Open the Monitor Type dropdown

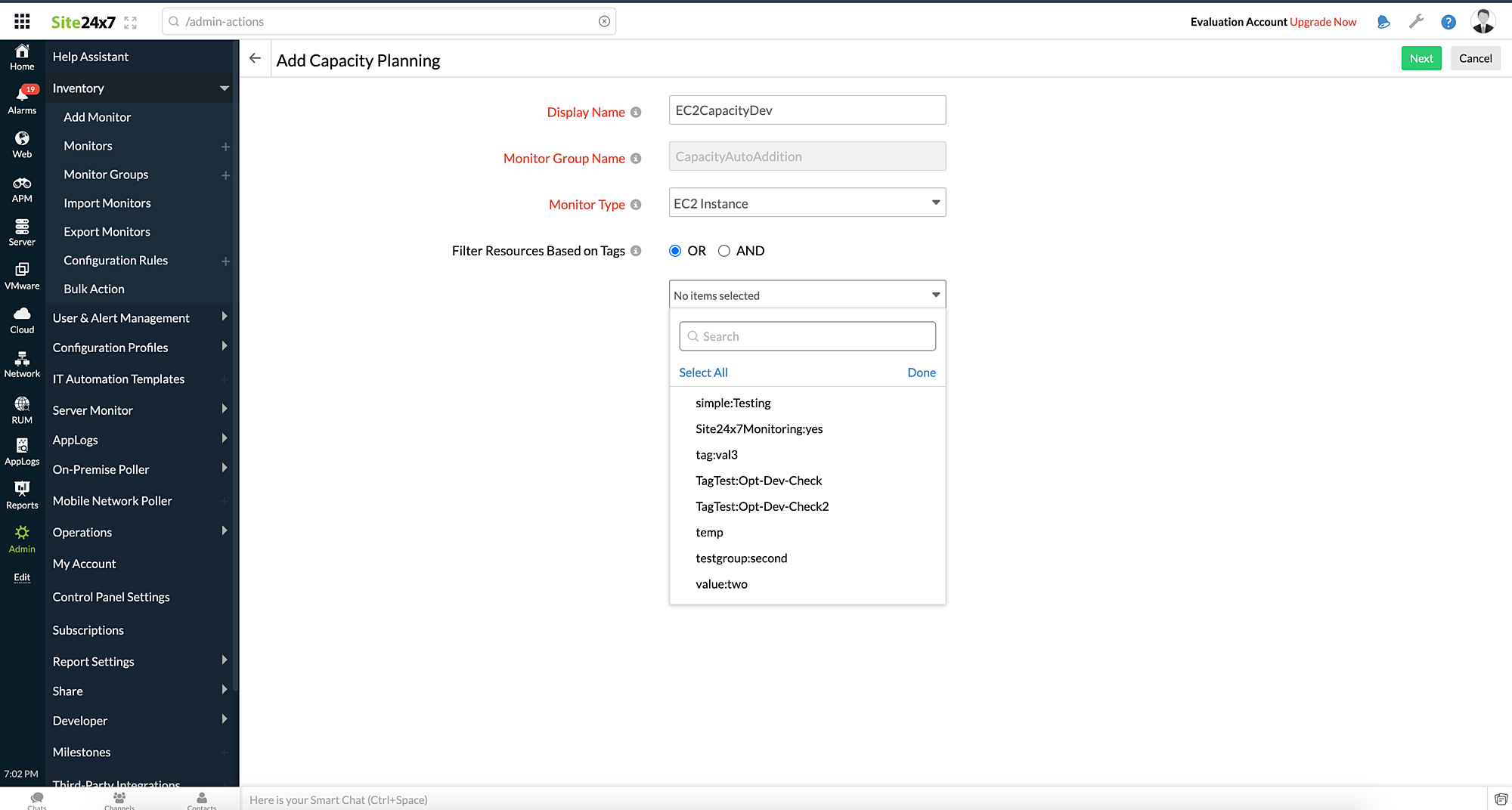point(807,202)
